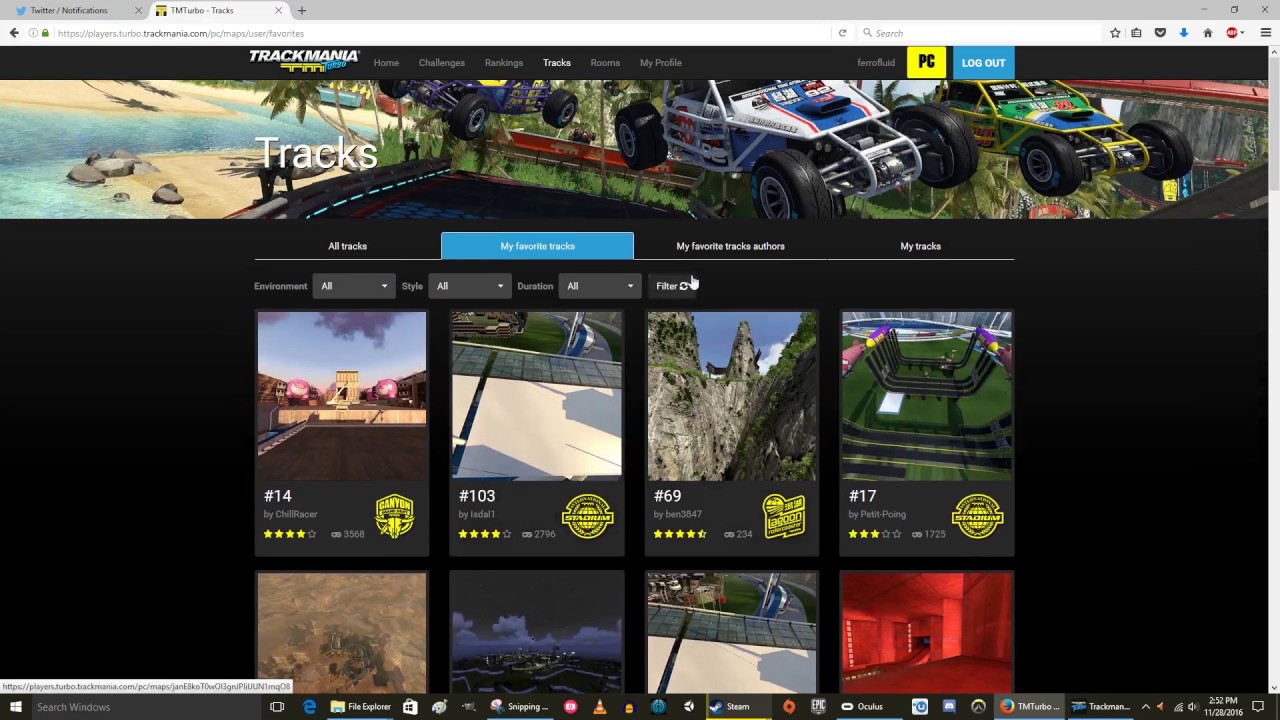Open the Firefox hamburger menu
Screen dimensions: 1280x720
pos(1265,33)
